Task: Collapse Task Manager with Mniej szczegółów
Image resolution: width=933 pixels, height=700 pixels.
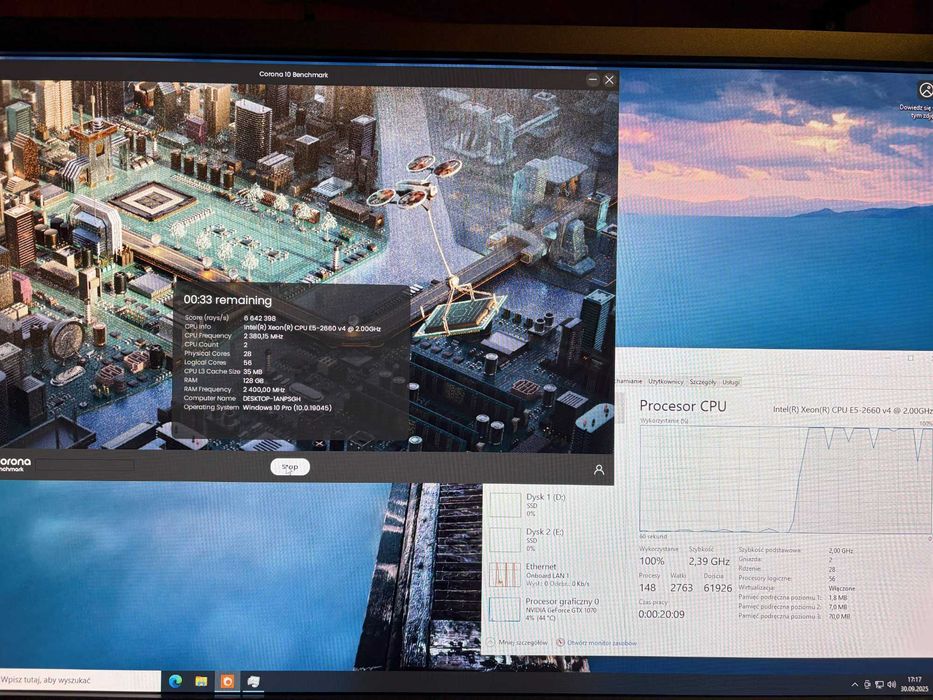Action: pyautogui.click(x=518, y=642)
